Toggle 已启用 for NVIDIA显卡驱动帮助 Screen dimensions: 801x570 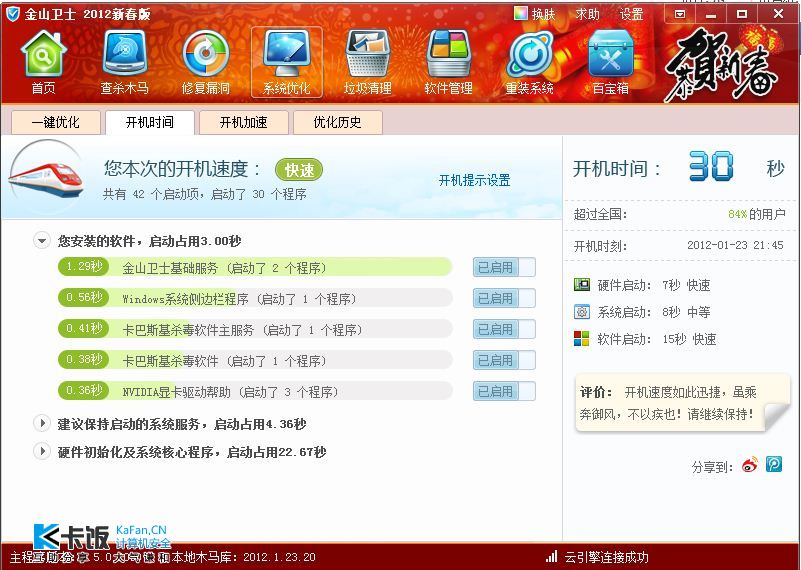click(504, 391)
